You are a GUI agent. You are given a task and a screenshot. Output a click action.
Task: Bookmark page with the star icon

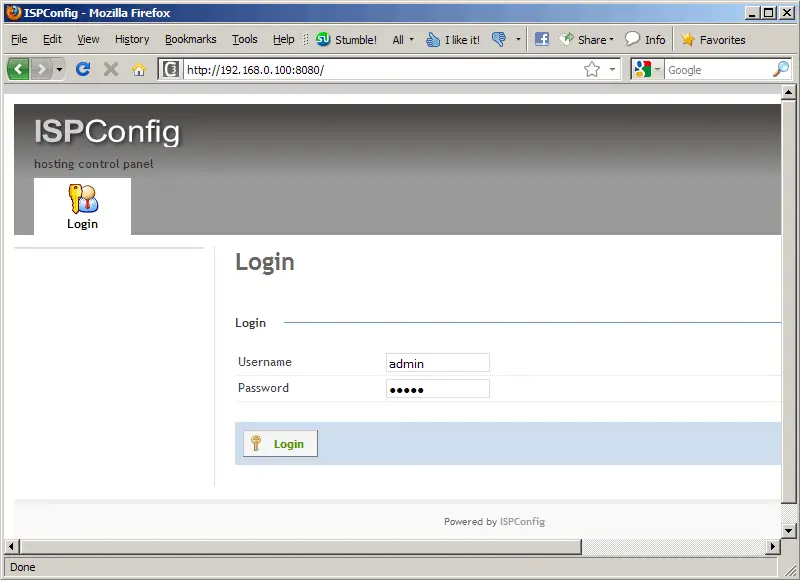click(592, 69)
